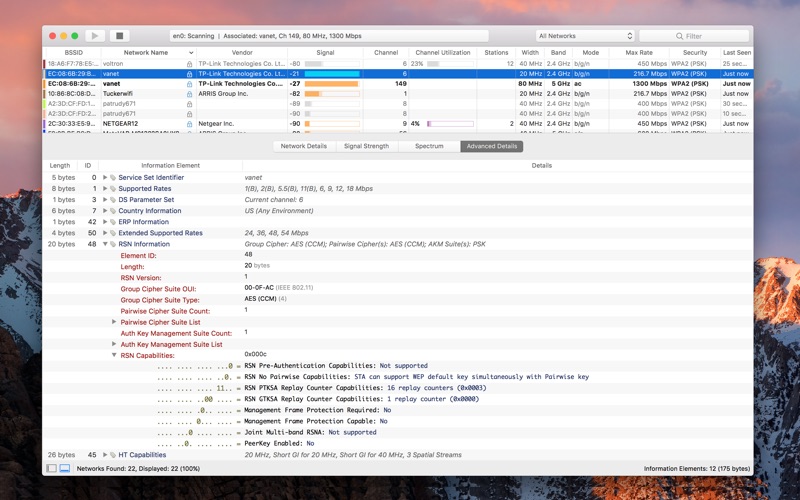Click the Filter magnifier icon
This screenshot has height=500, width=800.
[679, 36]
